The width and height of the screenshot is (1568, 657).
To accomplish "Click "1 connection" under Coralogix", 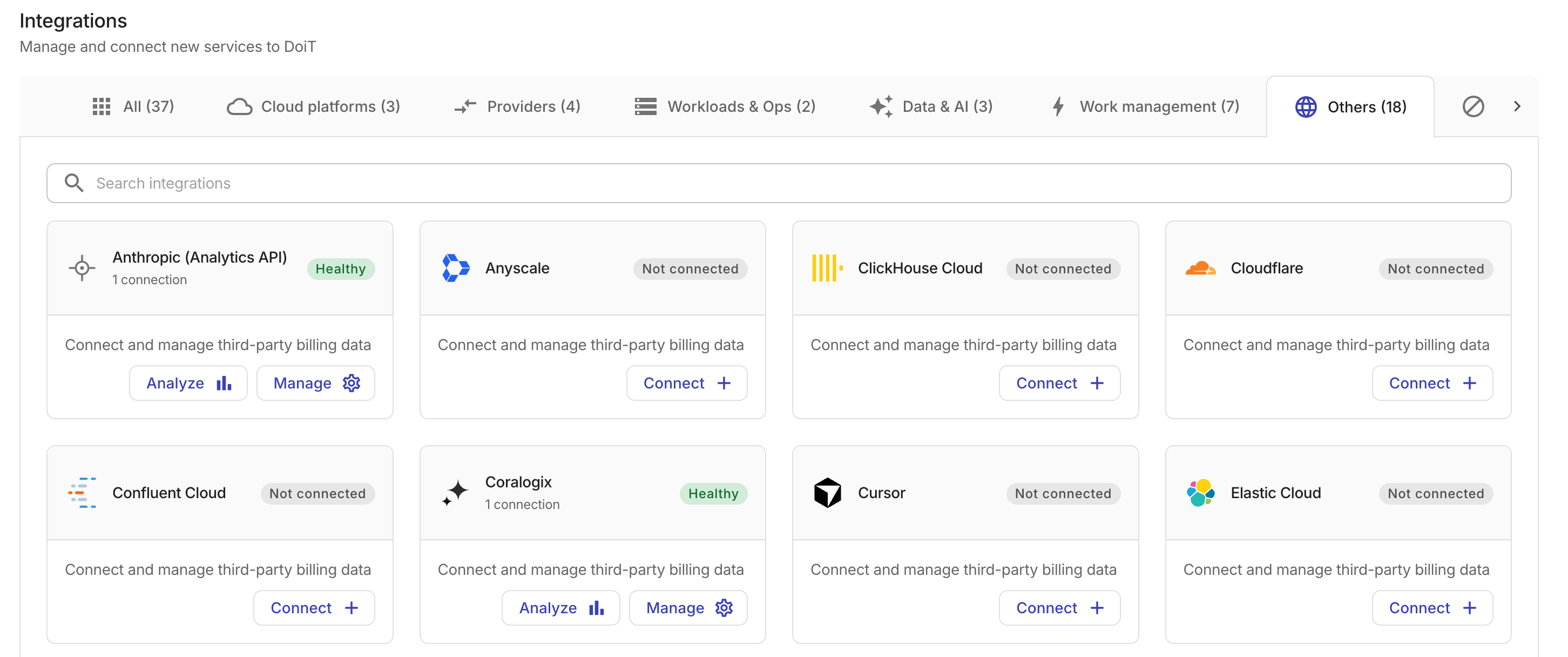I will pyautogui.click(x=522, y=504).
